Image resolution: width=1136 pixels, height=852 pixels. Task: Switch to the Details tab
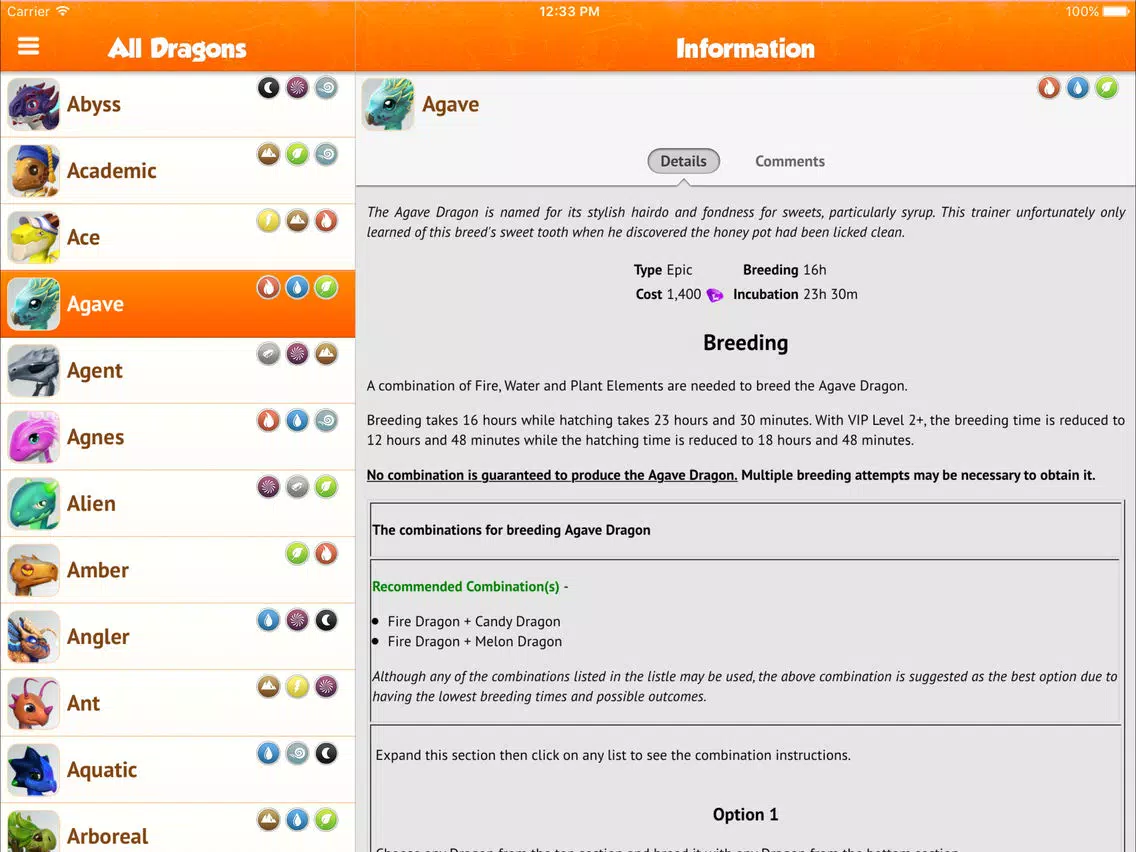683,161
